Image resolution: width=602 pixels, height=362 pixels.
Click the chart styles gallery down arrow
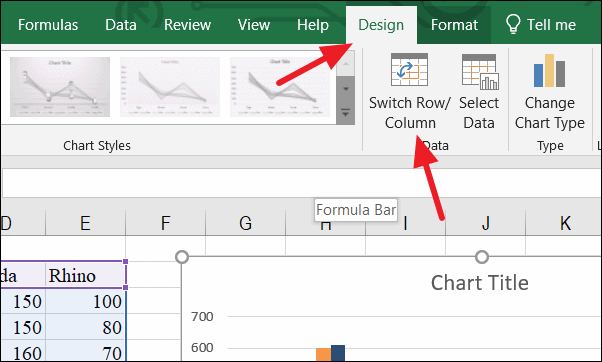coord(346,89)
